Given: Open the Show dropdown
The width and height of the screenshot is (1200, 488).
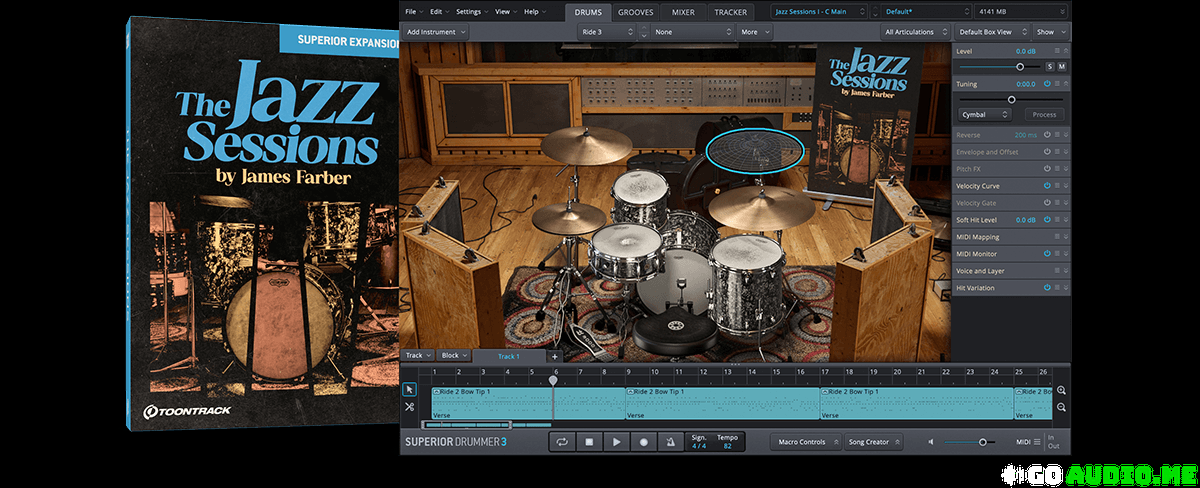Looking at the screenshot, I should 1050,32.
